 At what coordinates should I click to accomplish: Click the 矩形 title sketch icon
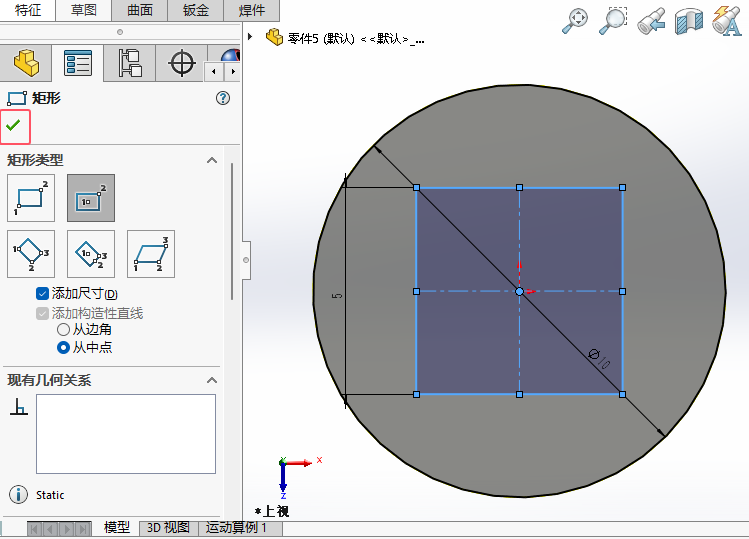pyautogui.click(x=17, y=98)
